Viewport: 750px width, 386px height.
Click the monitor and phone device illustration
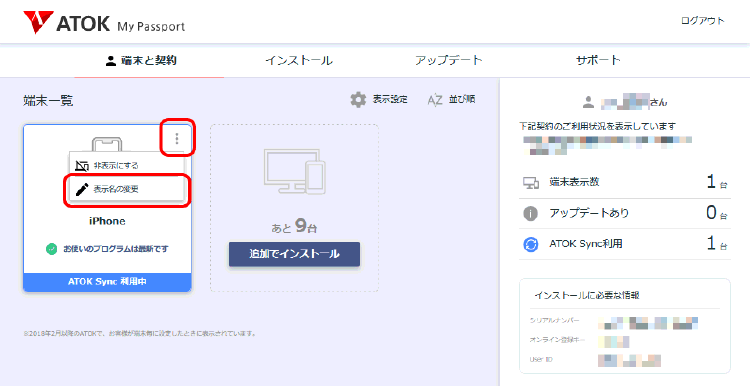pos(295,171)
